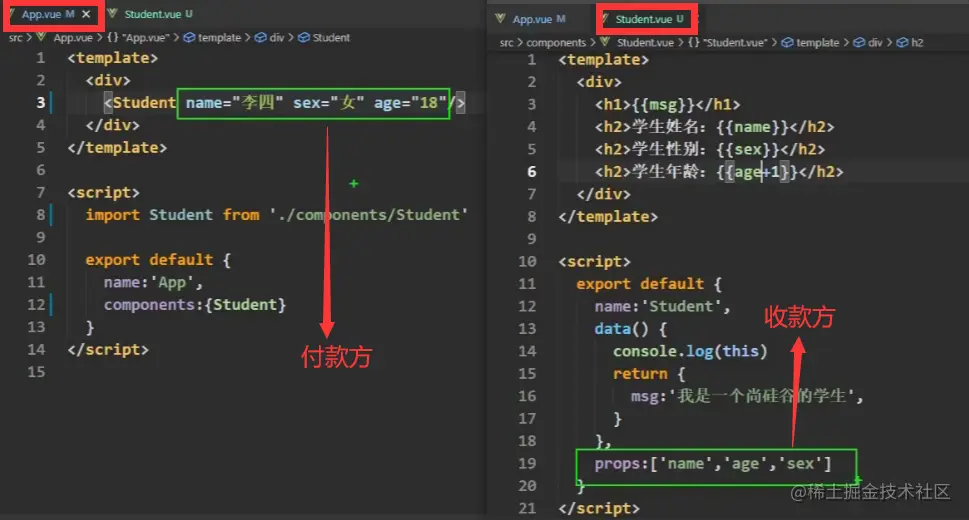Click the div symbol icon in right breadcrumb
The height and width of the screenshot is (520, 969).
(x=859, y=43)
